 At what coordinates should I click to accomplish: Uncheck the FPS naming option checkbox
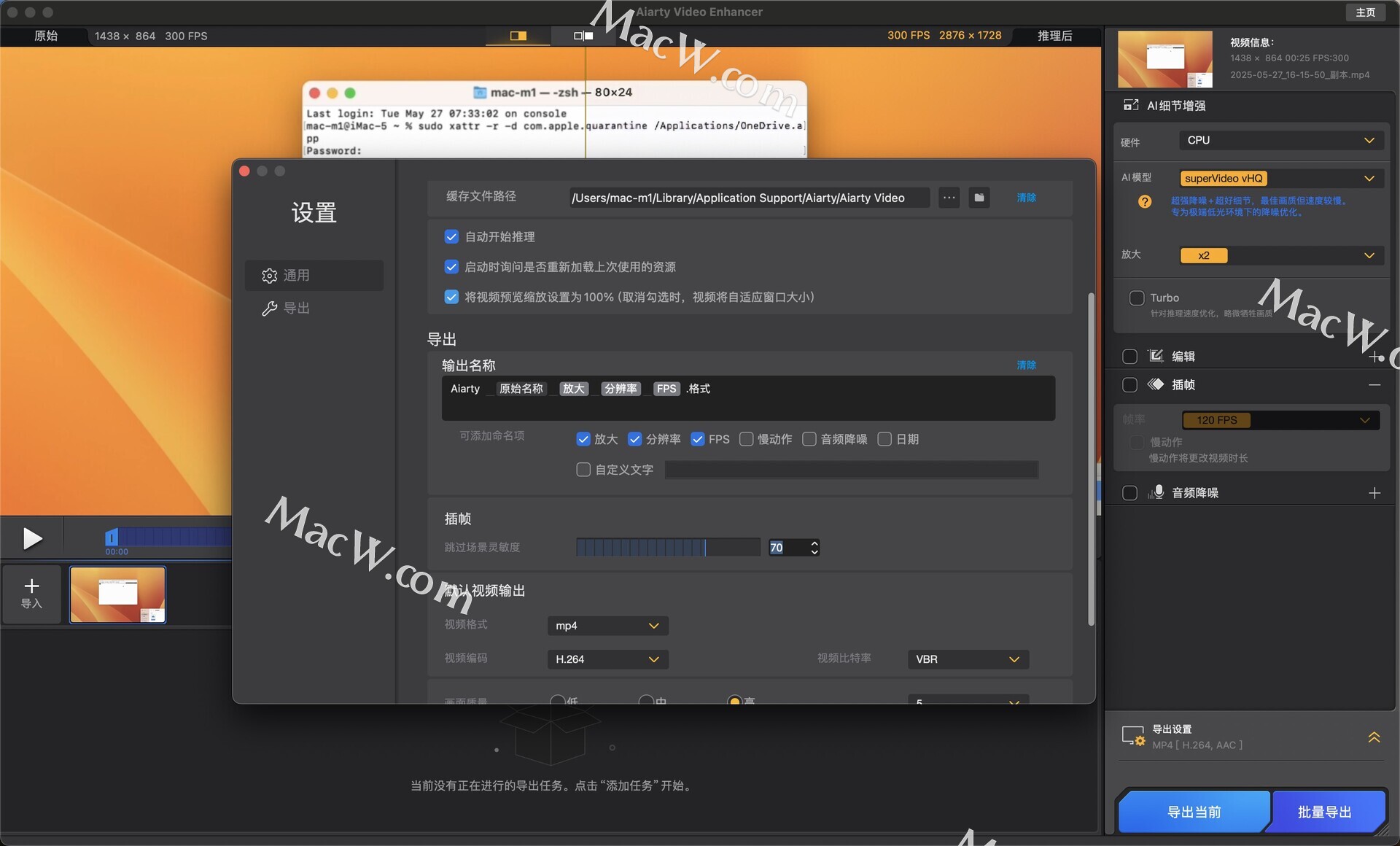tap(698, 439)
